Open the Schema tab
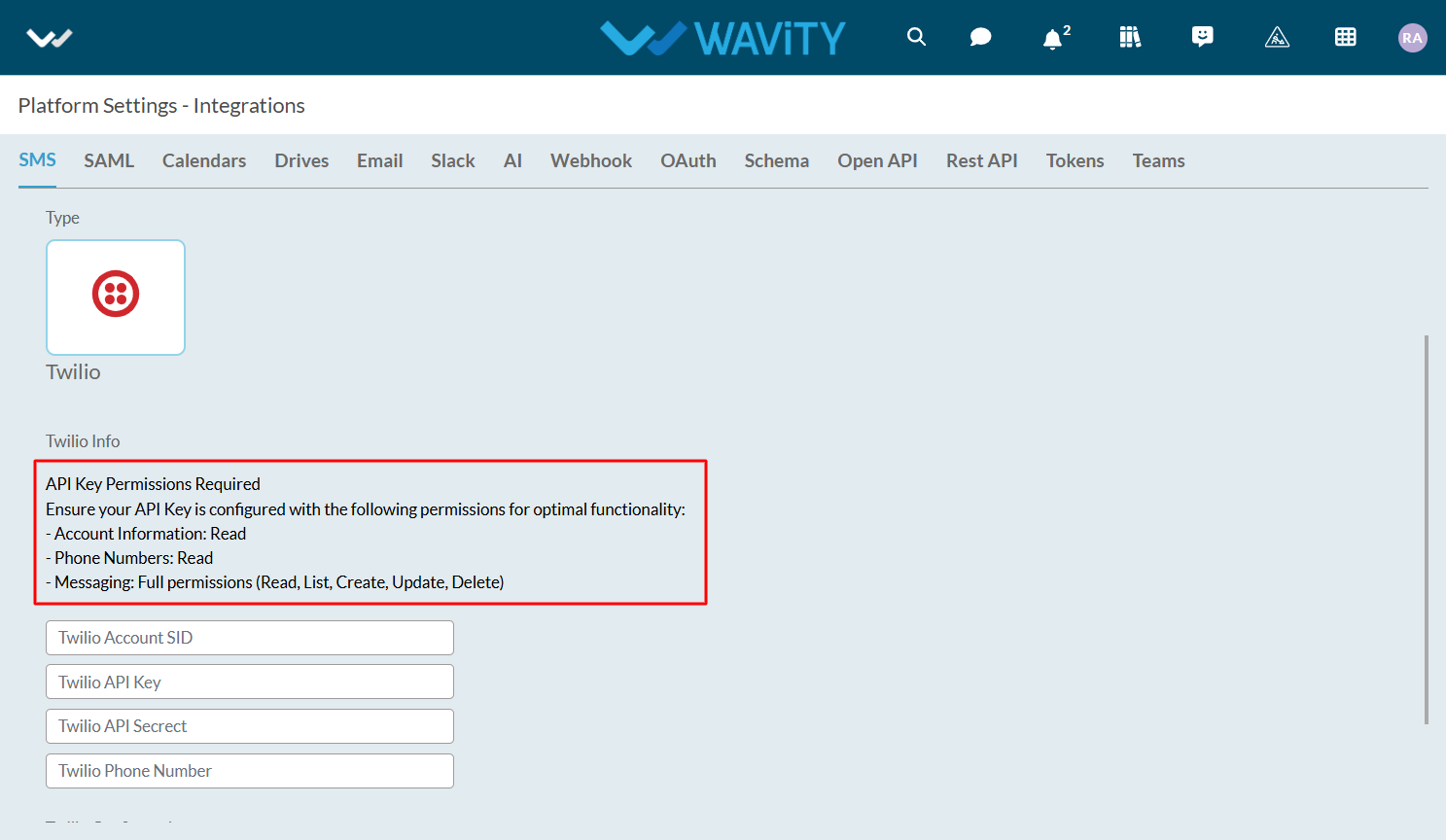 (777, 160)
